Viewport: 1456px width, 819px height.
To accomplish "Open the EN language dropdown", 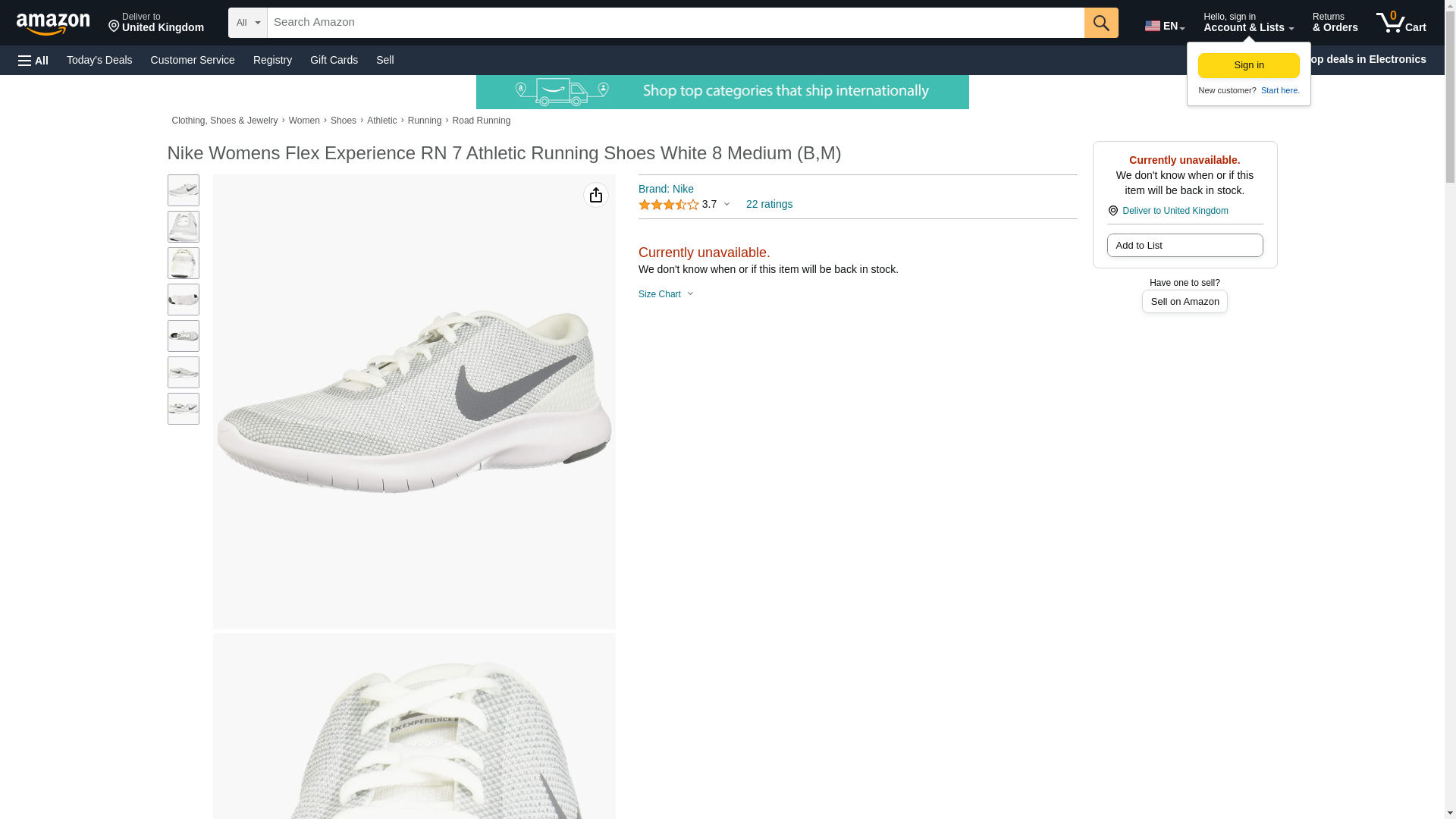I will pos(1164,26).
